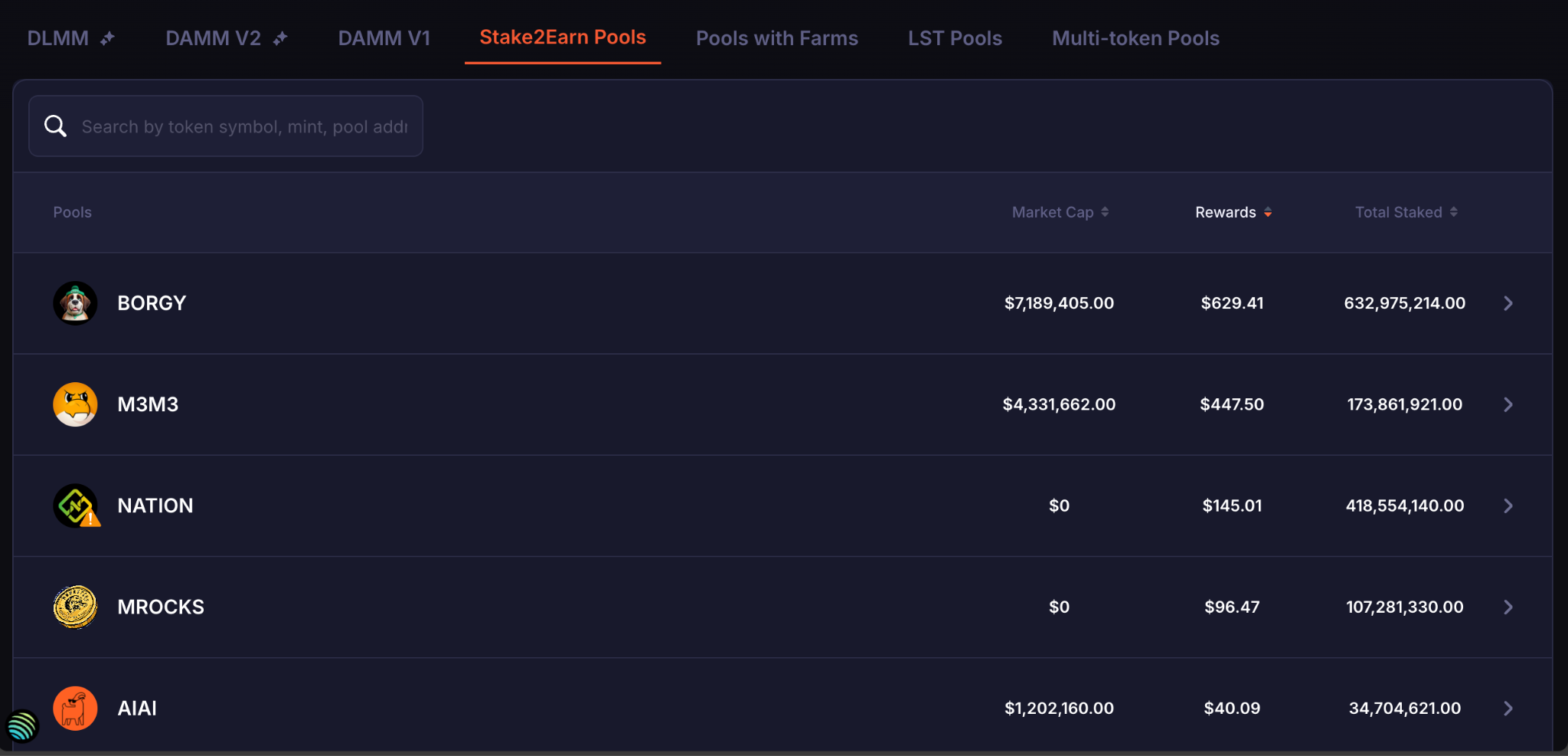Viewport: 1568px width, 756px height.
Task: Toggle the Rewards column sort order
Action: (x=1233, y=212)
